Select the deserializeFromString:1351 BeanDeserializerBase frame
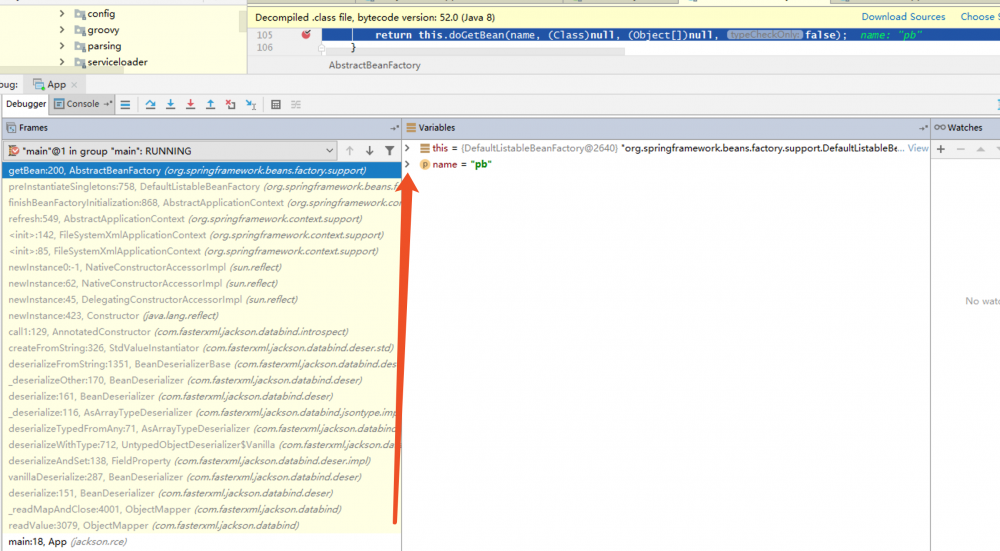Screen dimensions: 1000x551 click(202, 364)
